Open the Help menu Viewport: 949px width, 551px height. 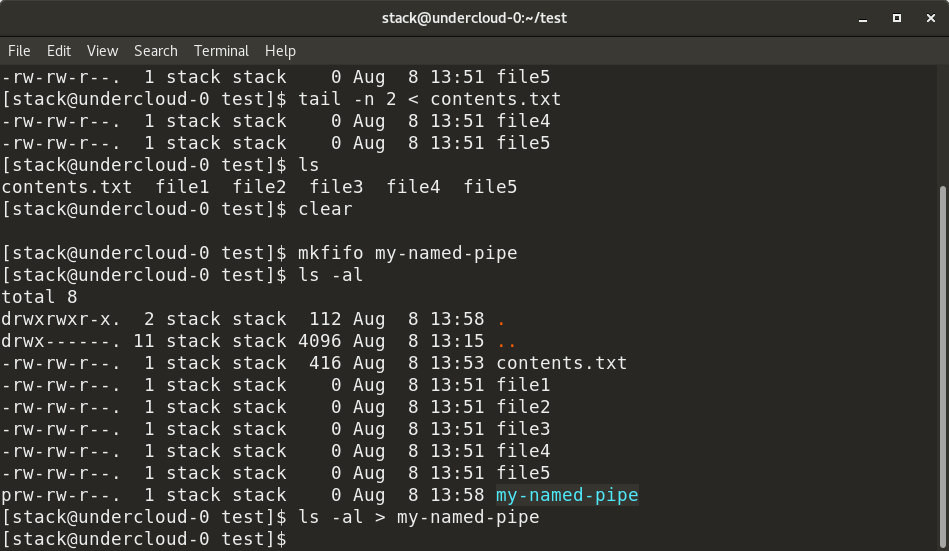pos(280,50)
